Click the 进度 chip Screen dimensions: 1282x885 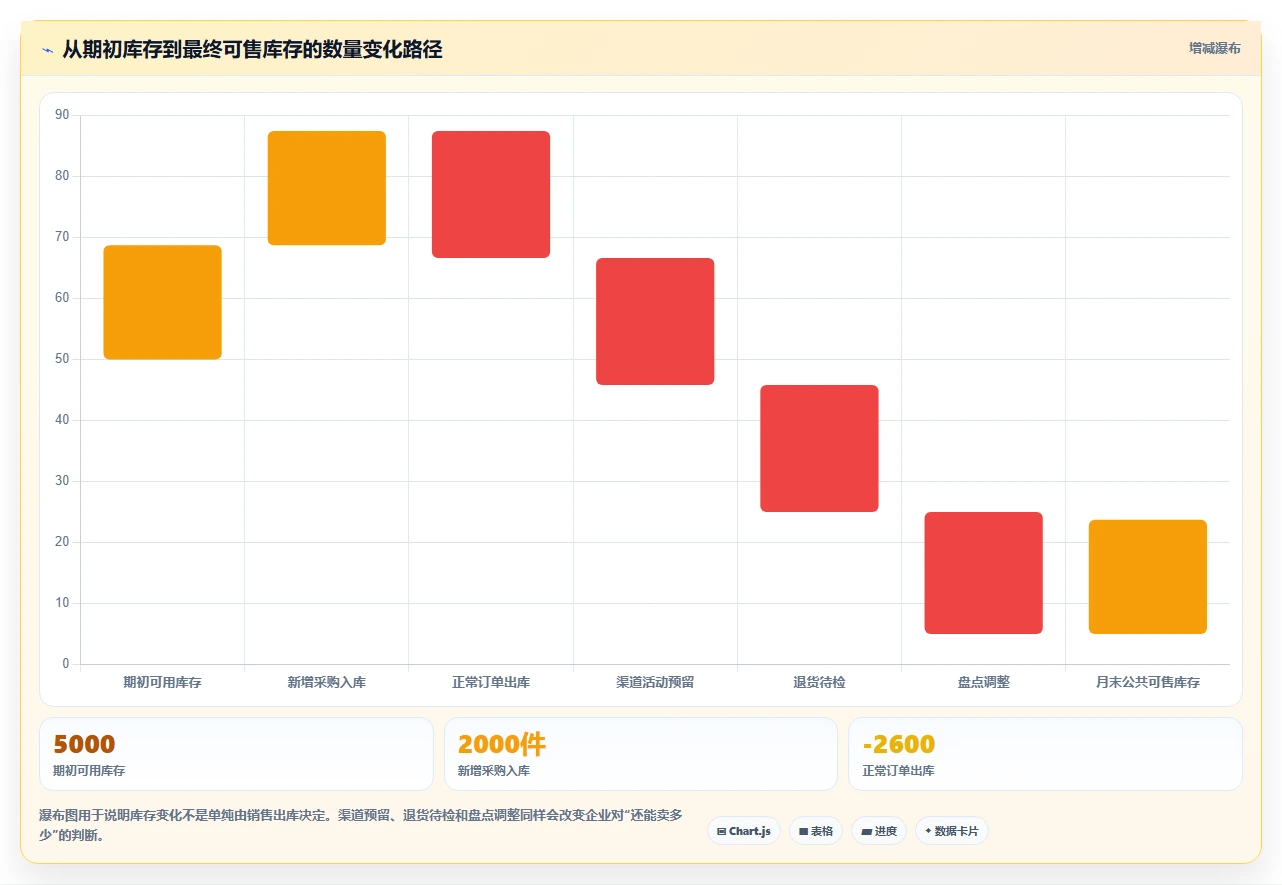[x=879, y=831]
